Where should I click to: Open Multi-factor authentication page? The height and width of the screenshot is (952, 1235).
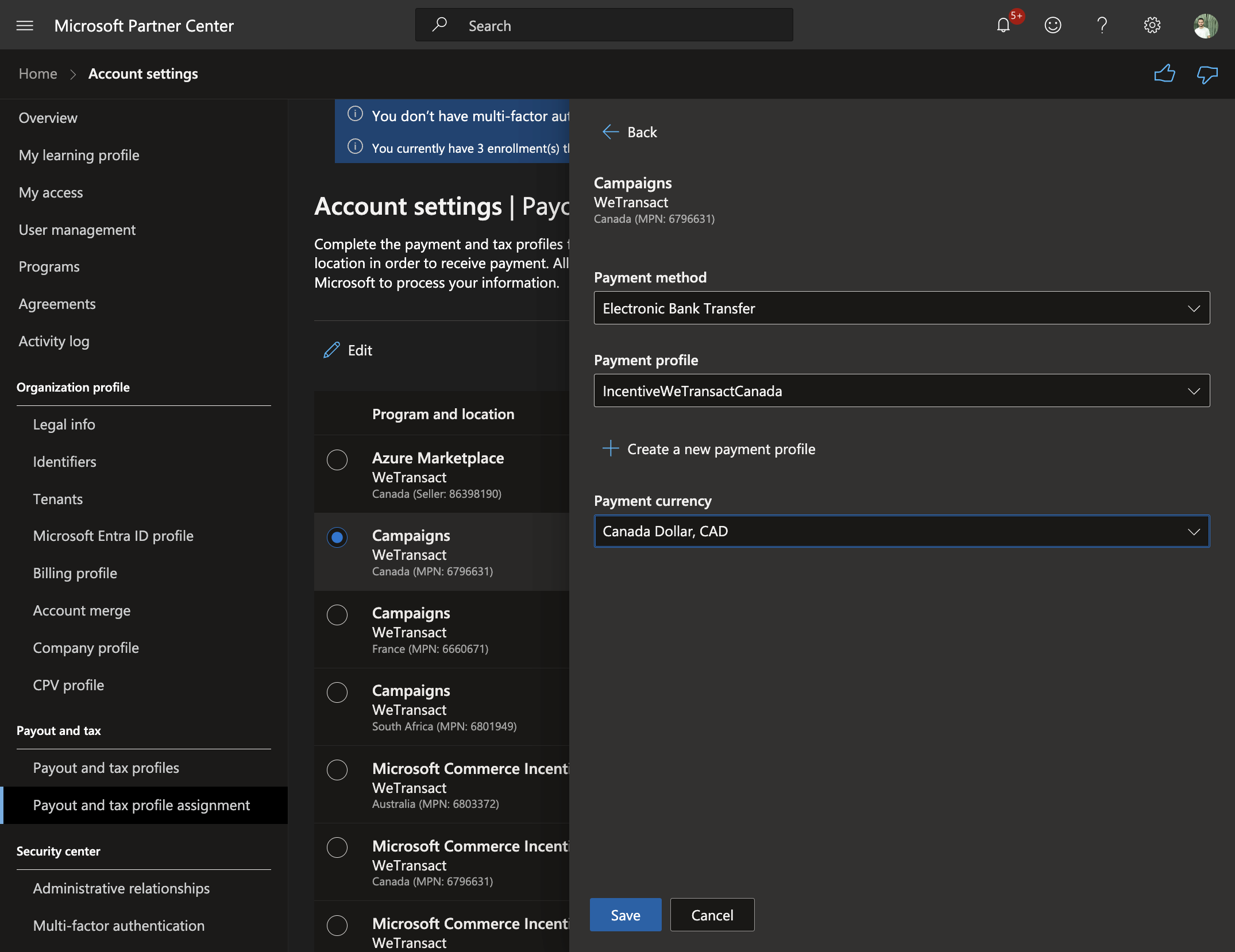pos(118,926)
